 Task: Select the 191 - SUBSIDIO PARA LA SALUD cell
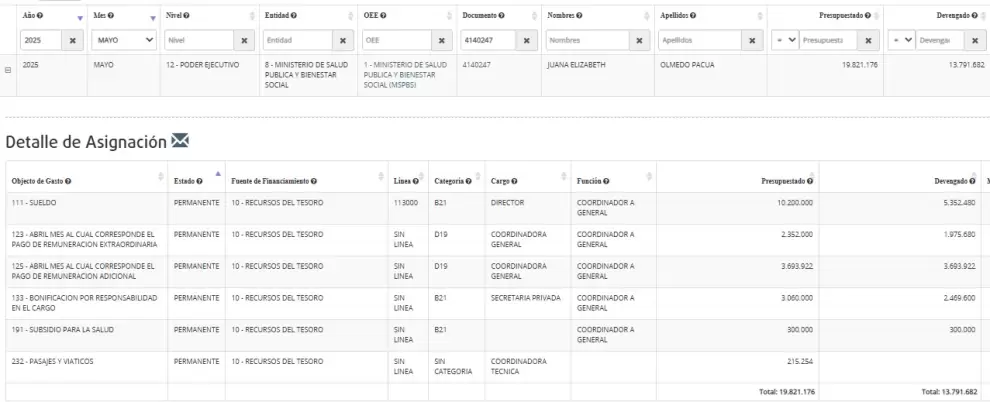point(86,335)
